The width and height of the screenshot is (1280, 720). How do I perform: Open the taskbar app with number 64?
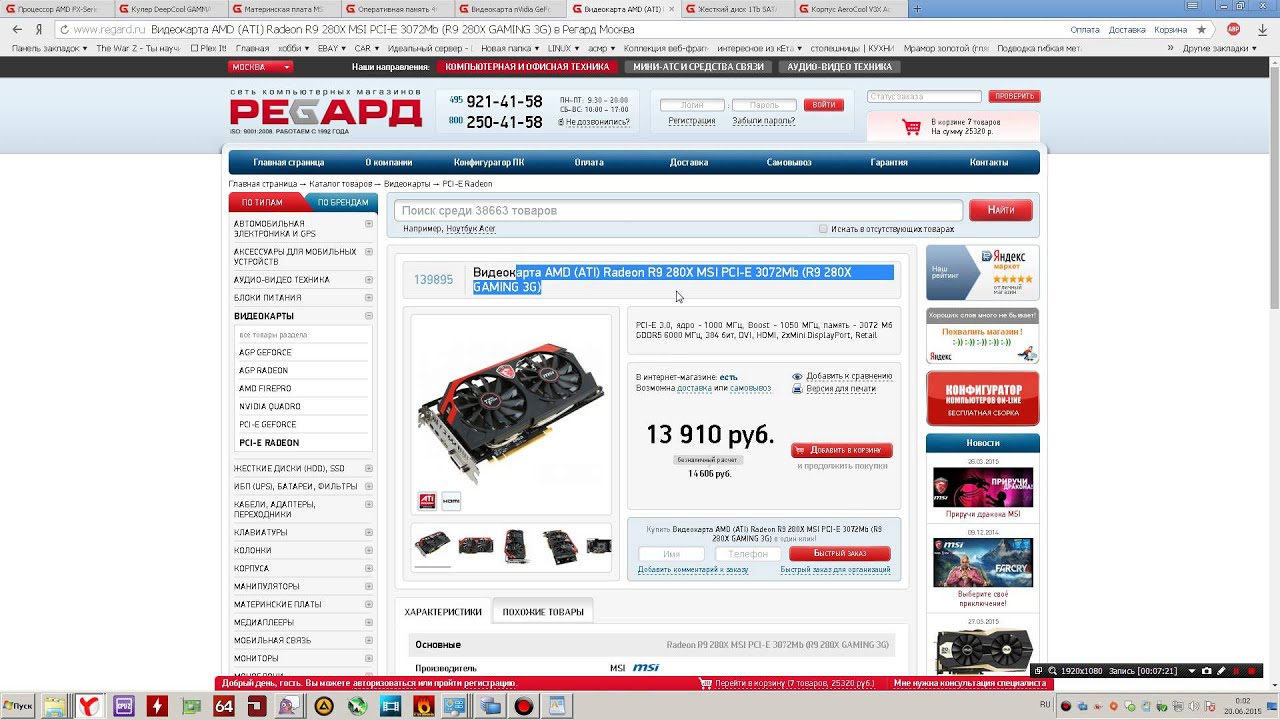coord(224,706)
